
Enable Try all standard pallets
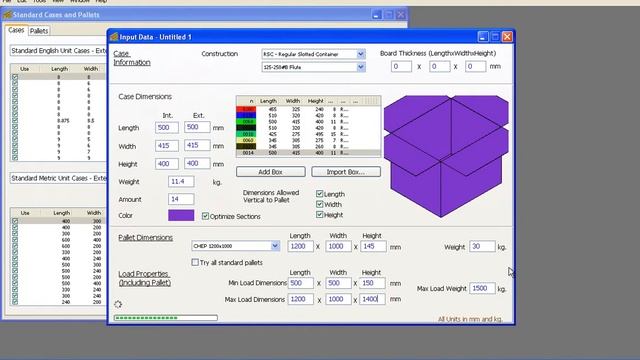195,262
